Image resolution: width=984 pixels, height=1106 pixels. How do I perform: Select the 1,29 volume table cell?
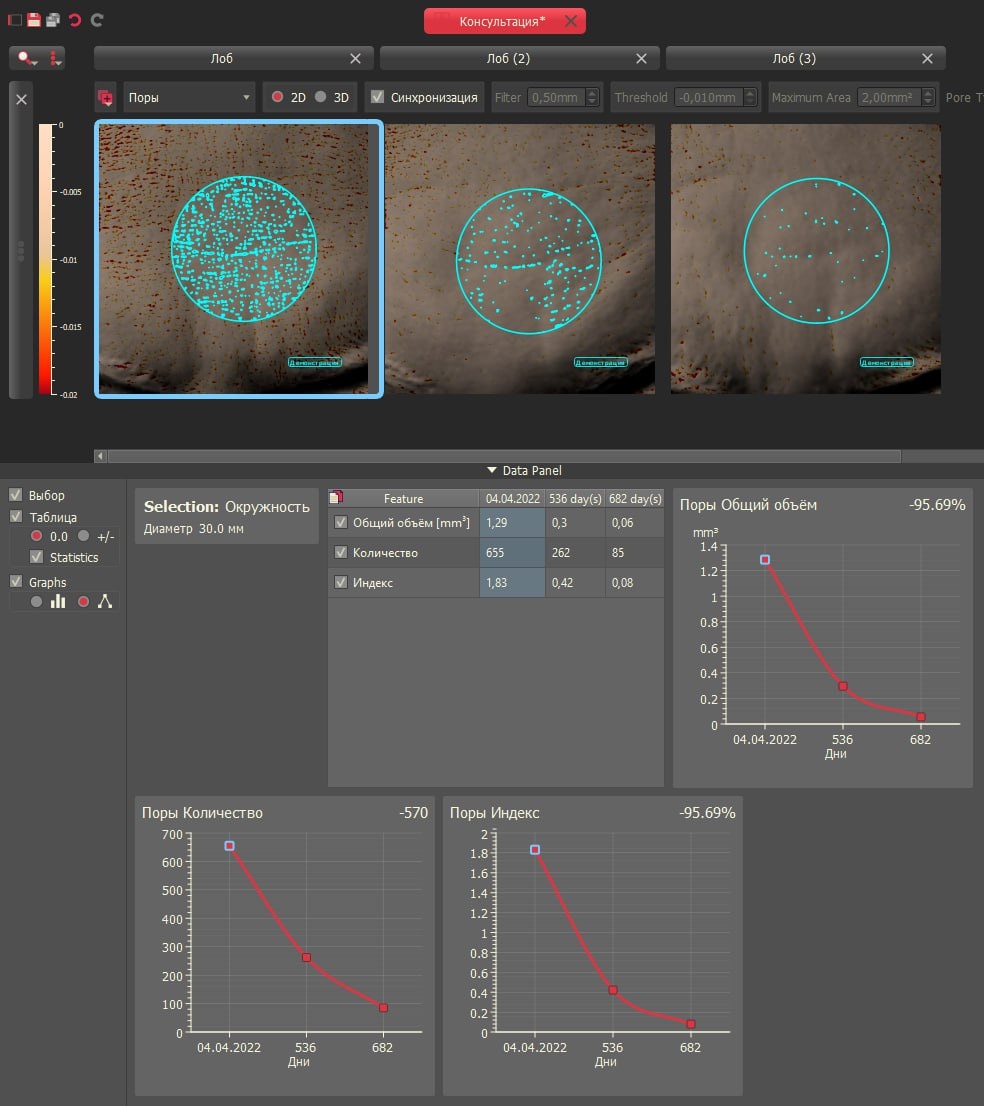(x=513, y=523)
